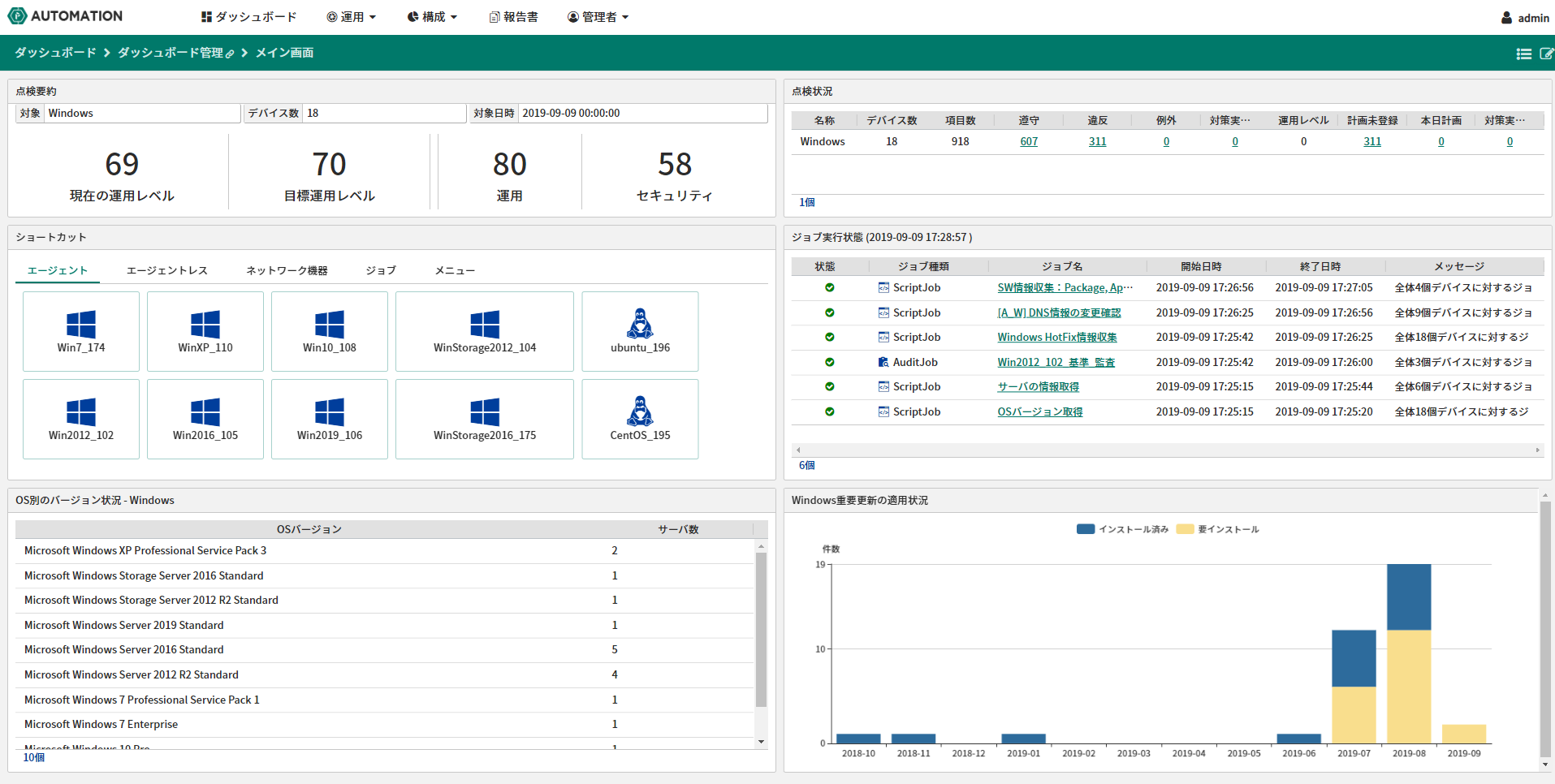Viewport: 1555px width, 784px height.
Task: Open the サーバの情報取得 job link
Action: (x=1039, y=386)
